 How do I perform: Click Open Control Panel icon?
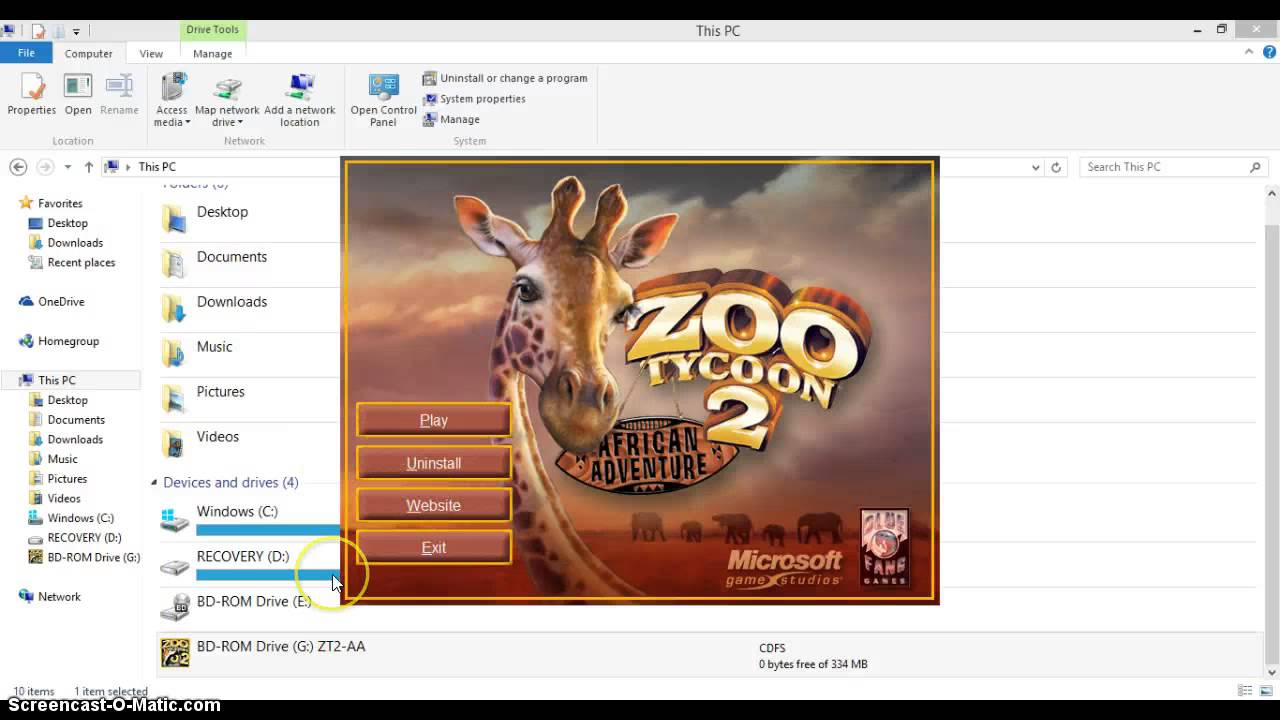click(383, 100)
